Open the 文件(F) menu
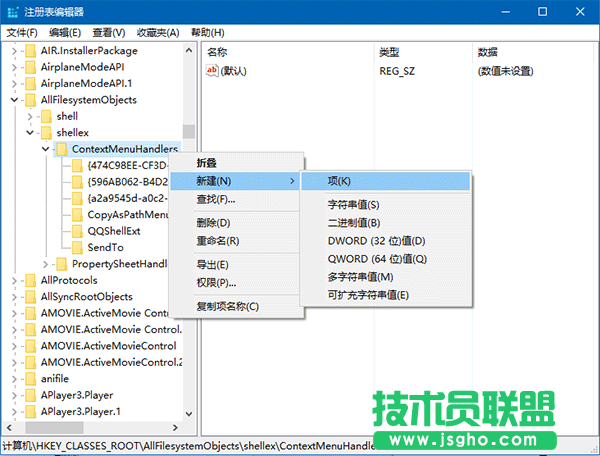 [x=22, y=32]
